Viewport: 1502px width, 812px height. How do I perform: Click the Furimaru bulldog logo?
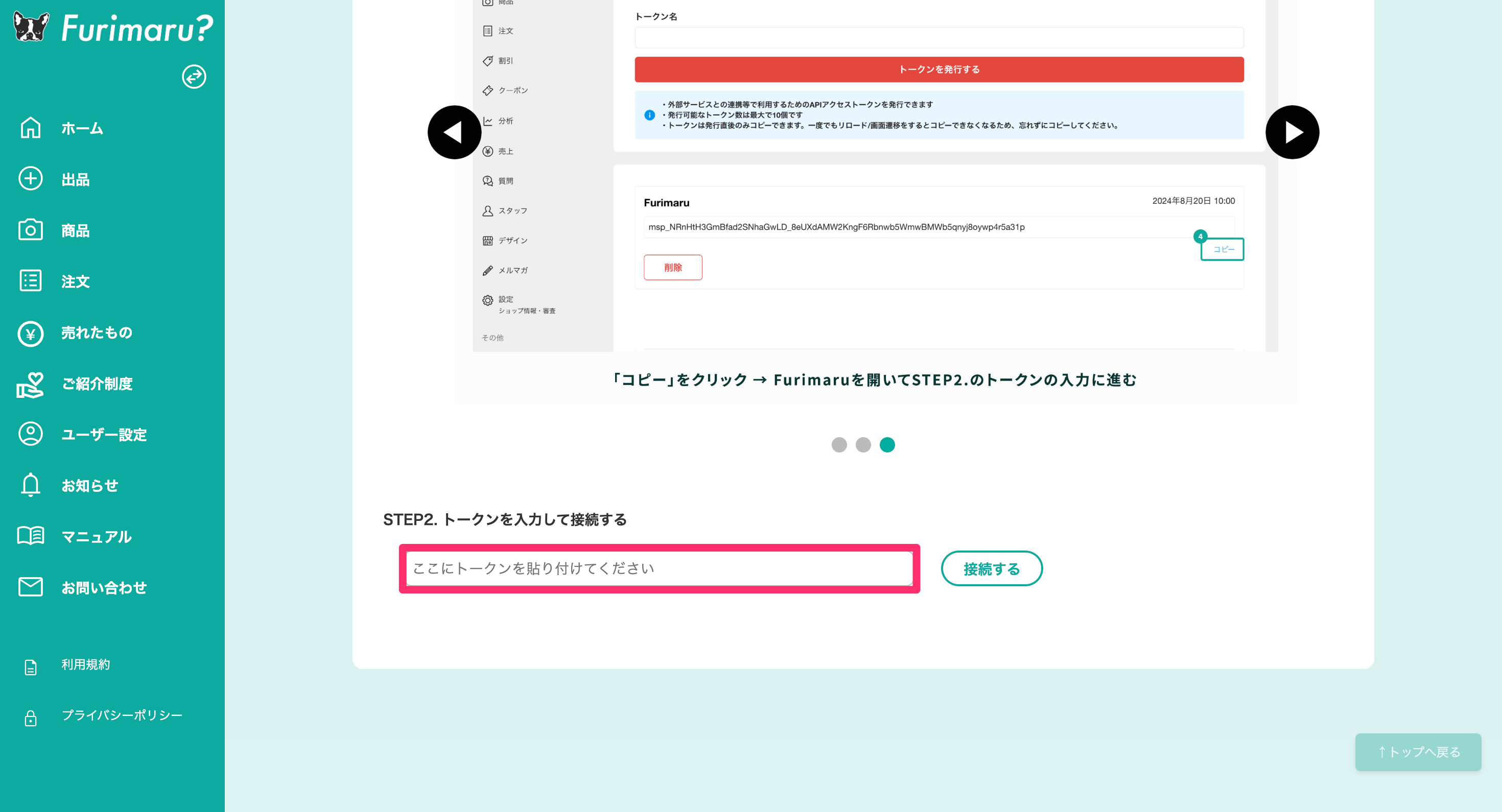point(31,27)
